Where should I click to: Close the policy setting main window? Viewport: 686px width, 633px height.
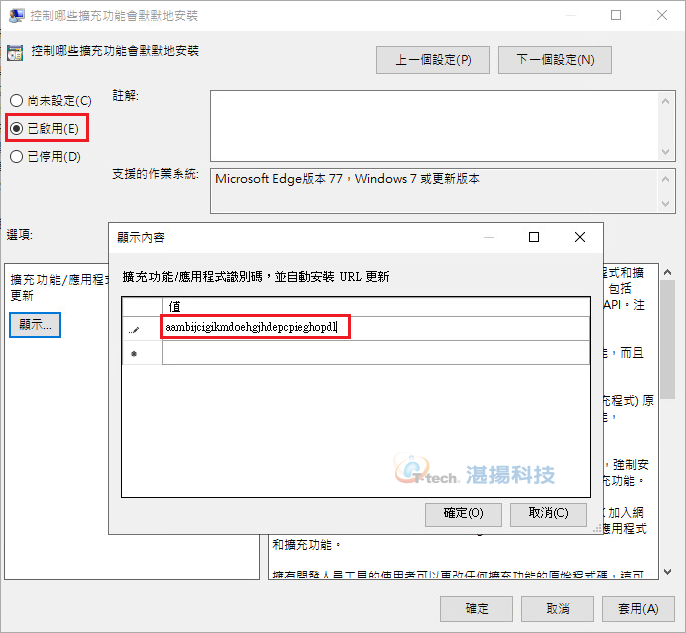click(x=662, y=15)
